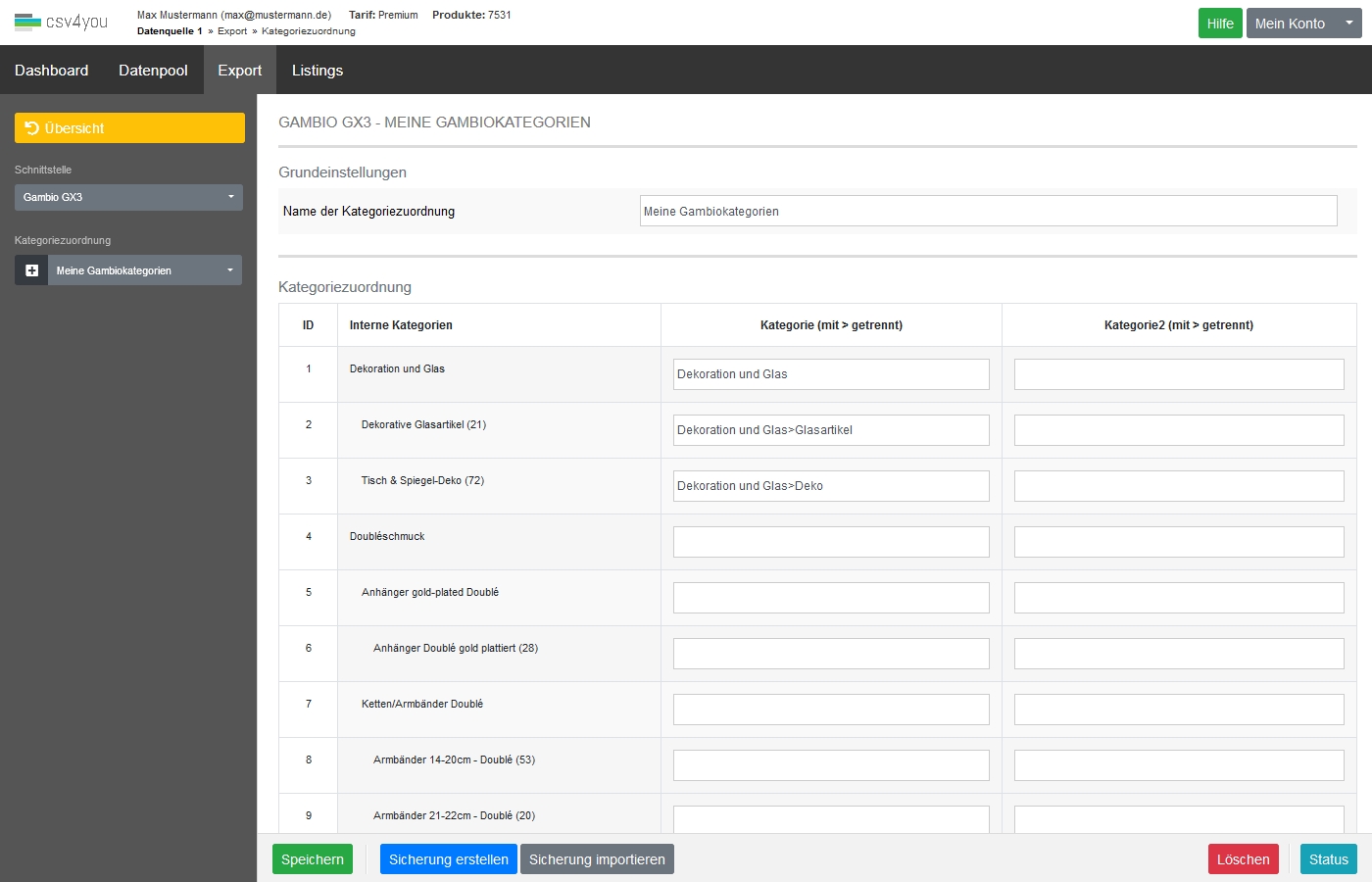This screenshot has width=1372, height=882.
Task: Click the plus icon beside Meine Gambiokategorien
Action: pos(31,270)
